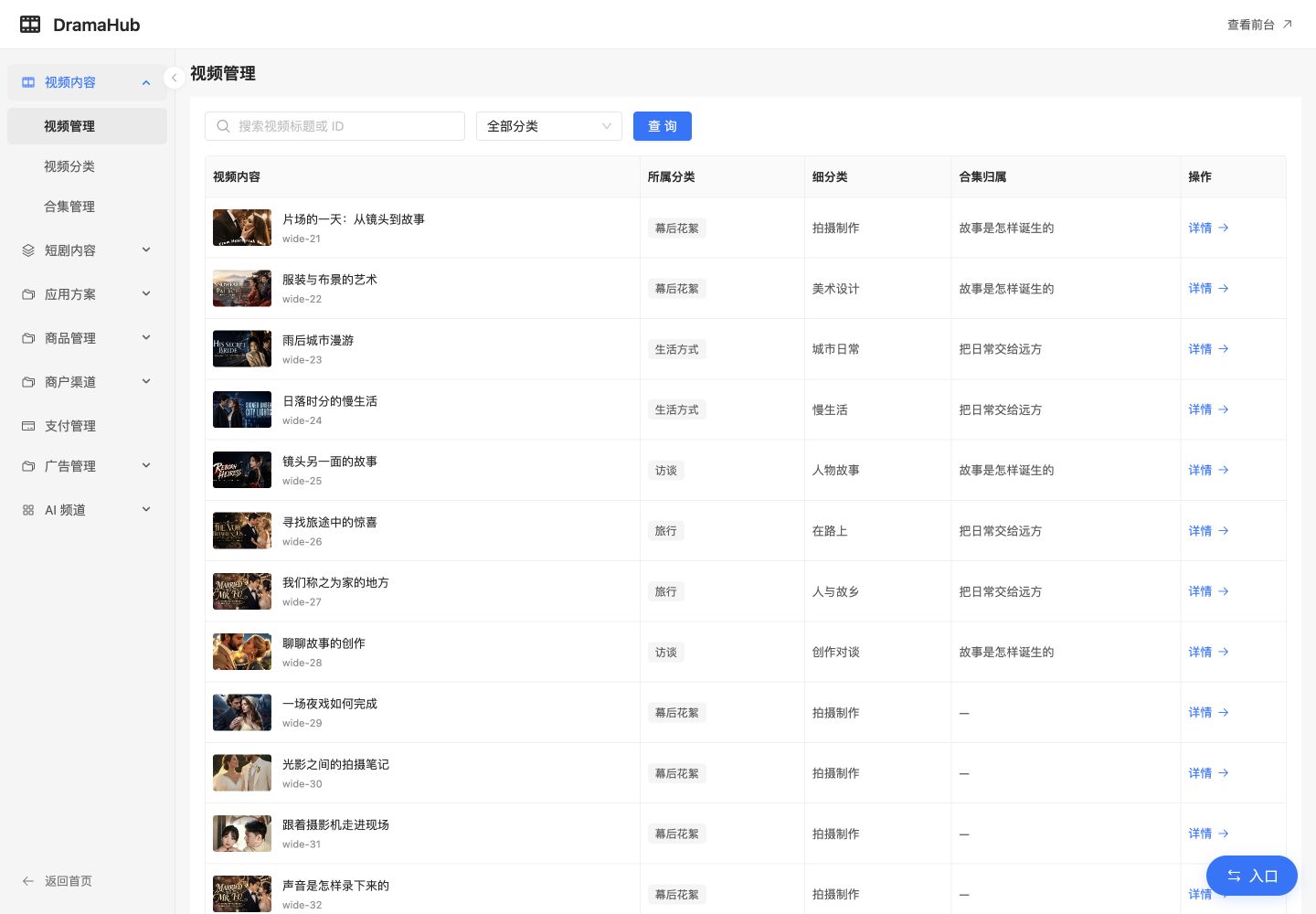This screenshot has width=1316, height=914.
Task: Click the 支付管理 card icon
Action: [x=28, y=426]
